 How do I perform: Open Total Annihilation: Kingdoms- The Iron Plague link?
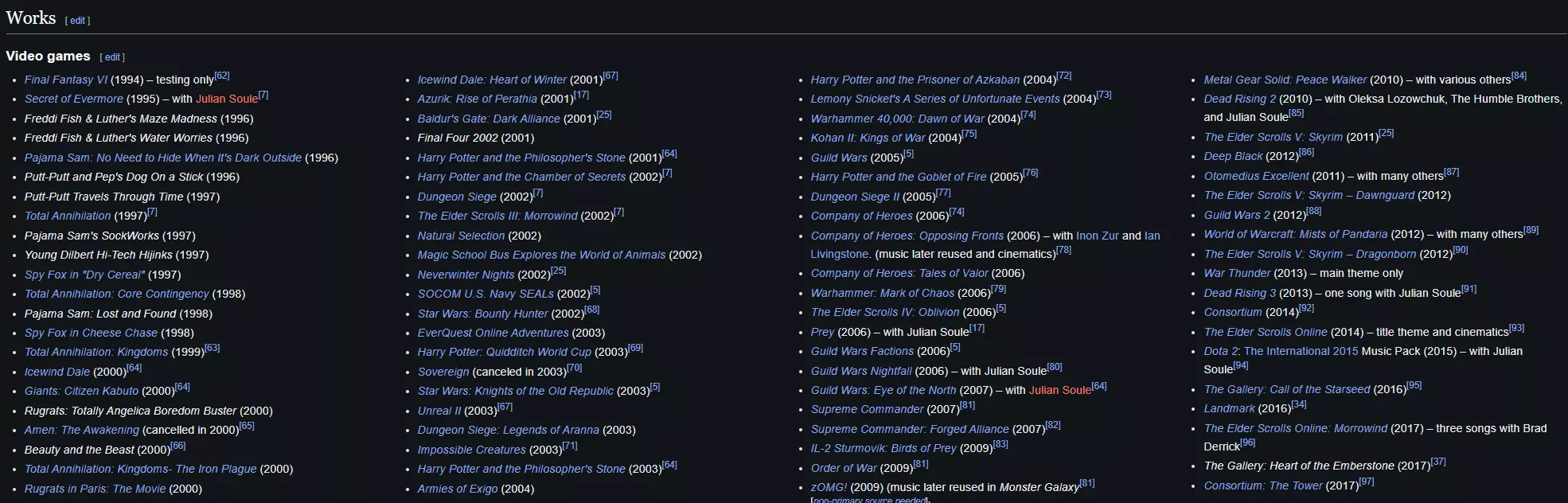click(141, 470)
